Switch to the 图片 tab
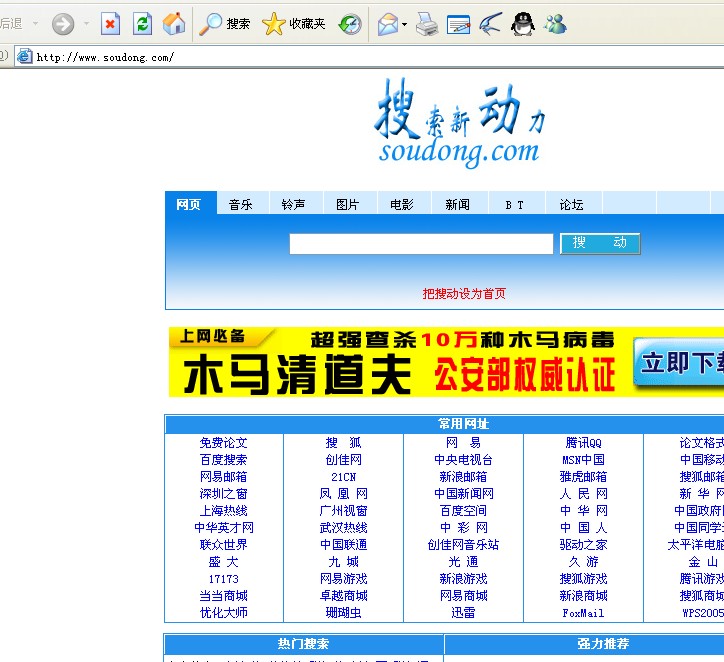724x662 pixels. click(x=348, y=204)
